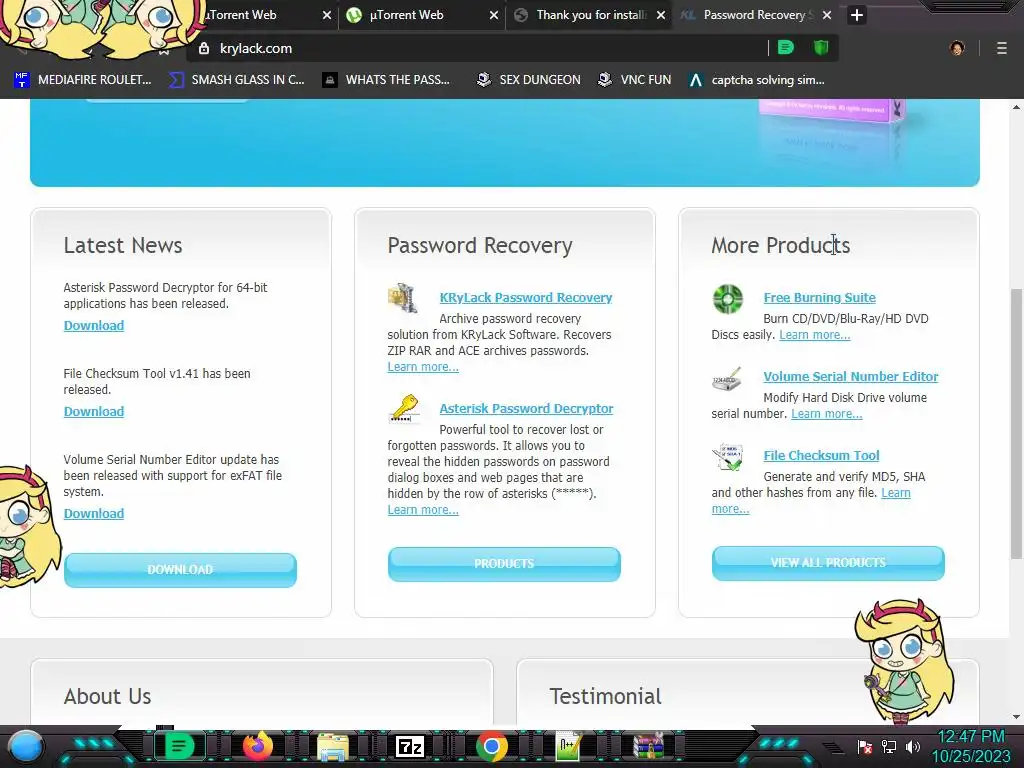1024x768 pixels.
Task: Click the Free Burning Suite disc icon
Action: click(728, 299)
